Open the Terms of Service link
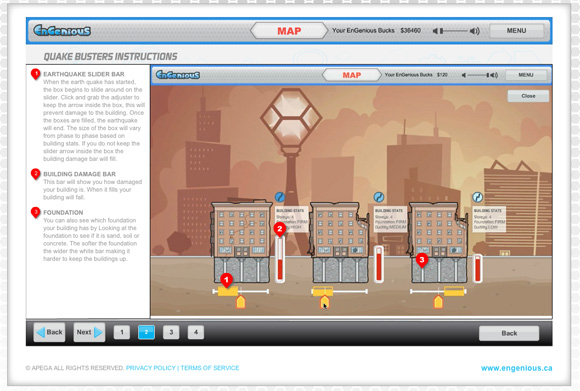This screenshot has height=391, width=580. pyautogui.click(x=210, y=368)
